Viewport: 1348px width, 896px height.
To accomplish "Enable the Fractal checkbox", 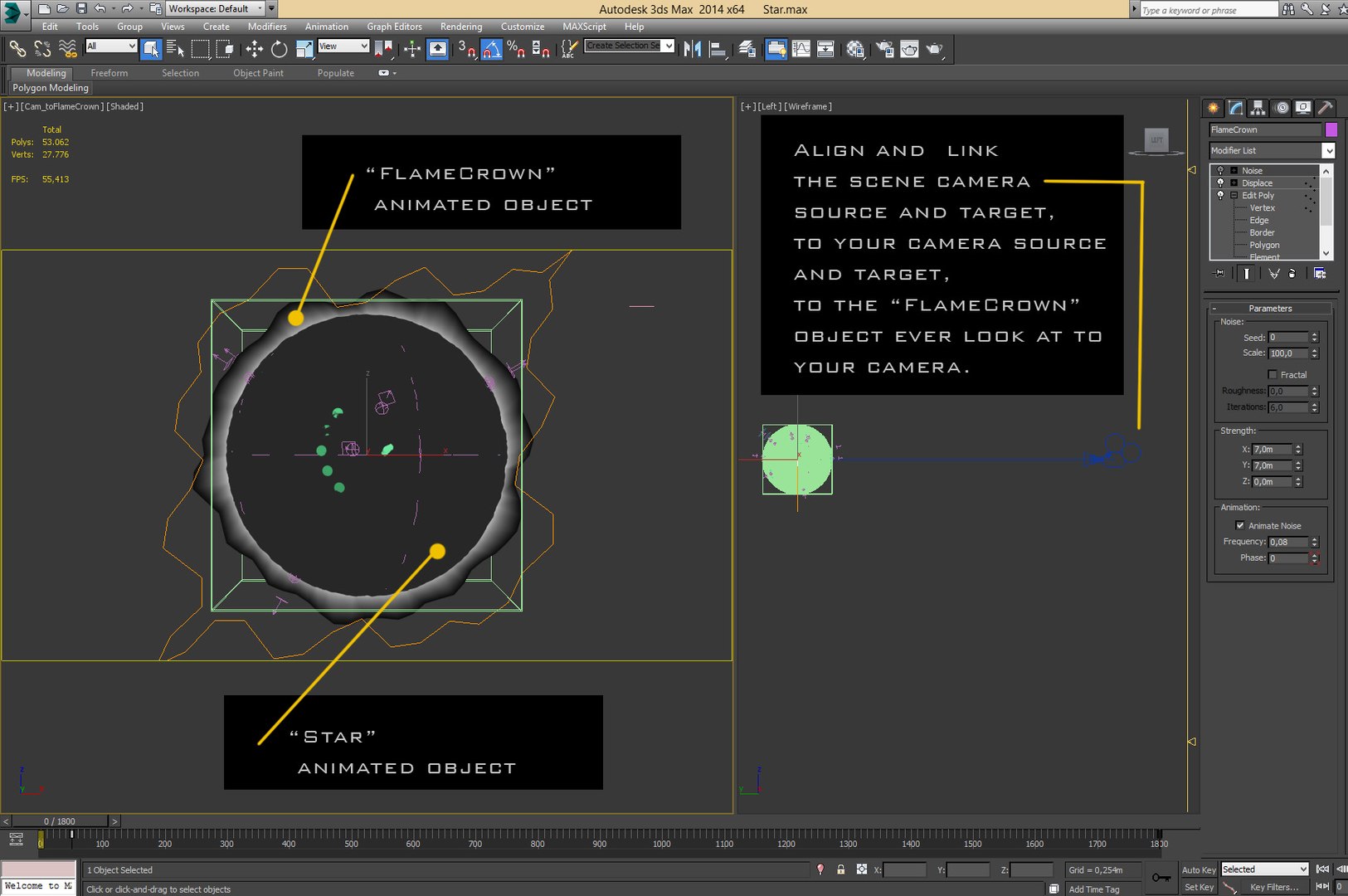I will [x=1273, y=375].
